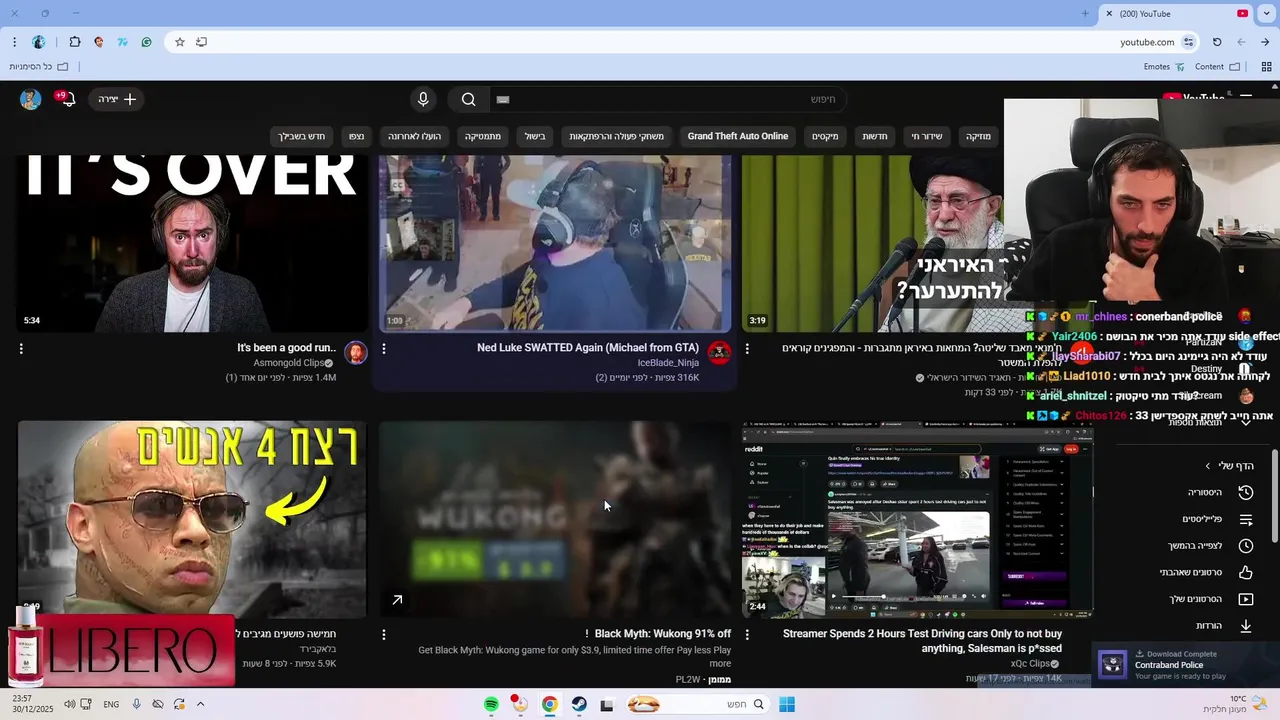The width and height of the screenshot is (1280, 720).
Task: Click the יצירה create button
Action: tap(117, 99)
